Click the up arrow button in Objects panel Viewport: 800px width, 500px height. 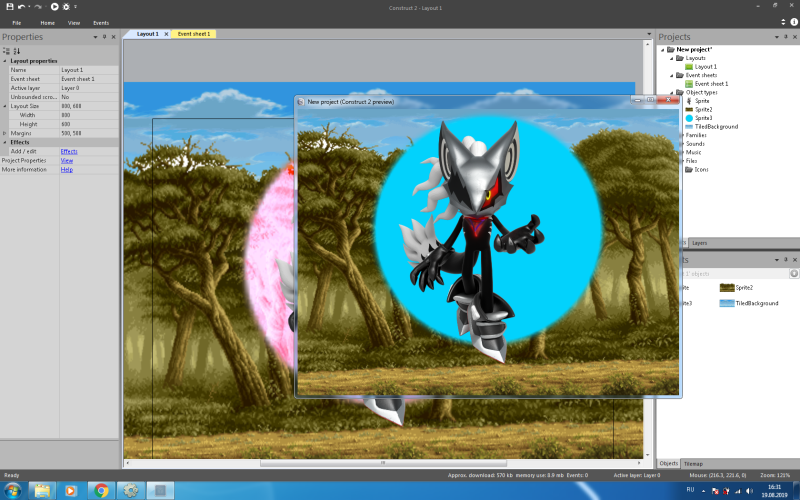click(794, 274)
